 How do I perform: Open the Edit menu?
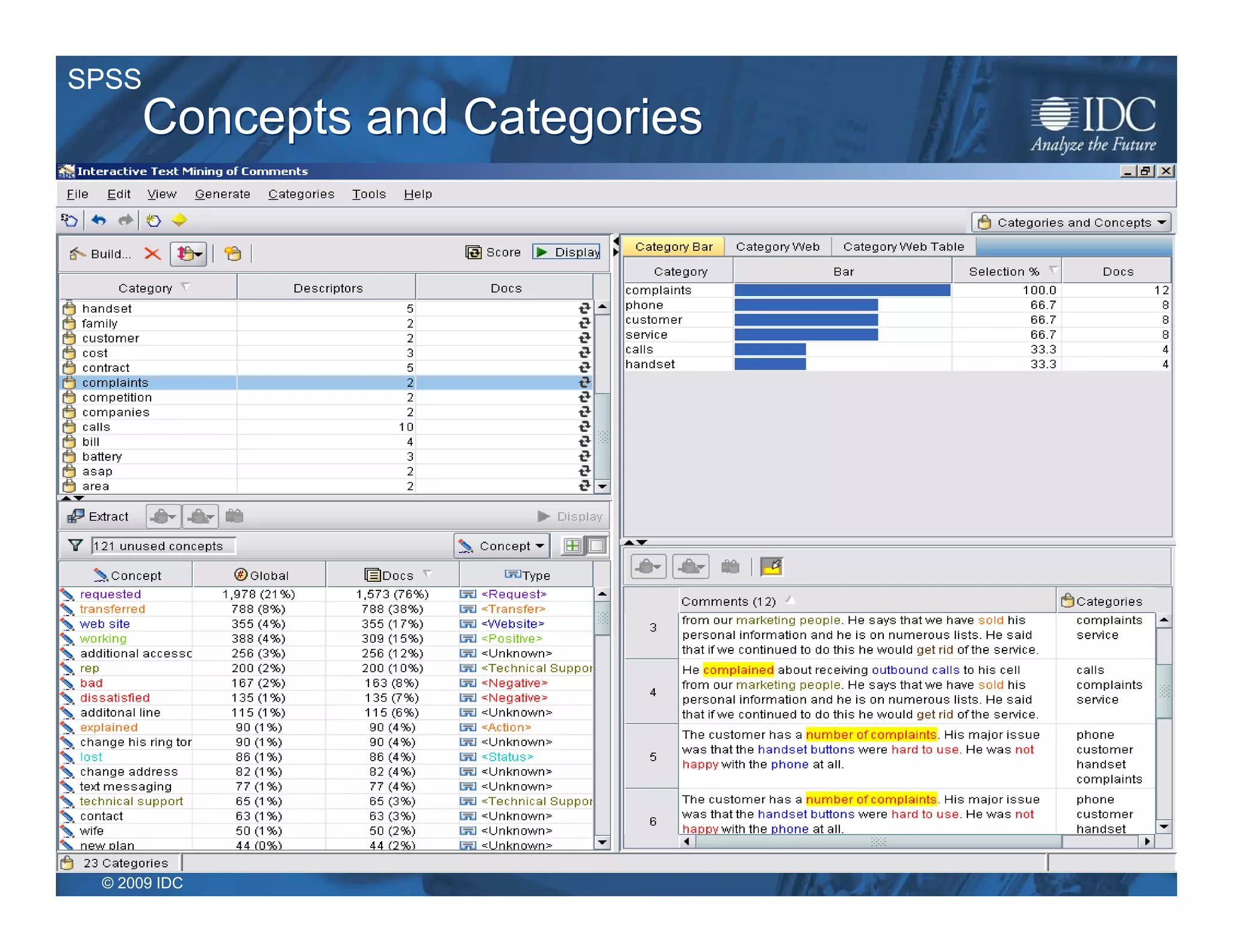[x=119, y=194]
